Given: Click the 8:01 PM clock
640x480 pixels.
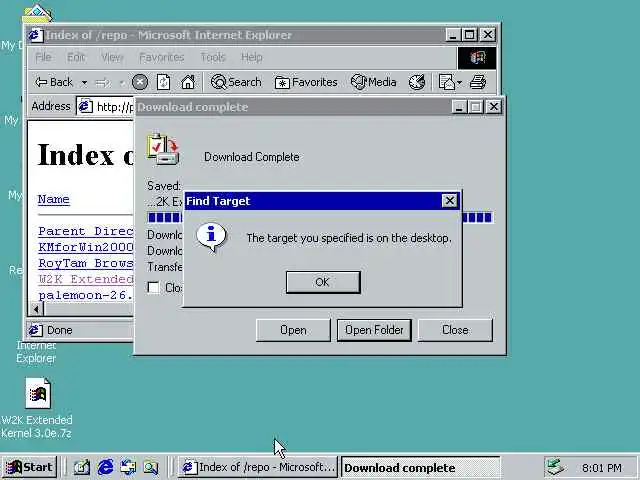Looking at the screenshot, I should (x=602, y=468).
